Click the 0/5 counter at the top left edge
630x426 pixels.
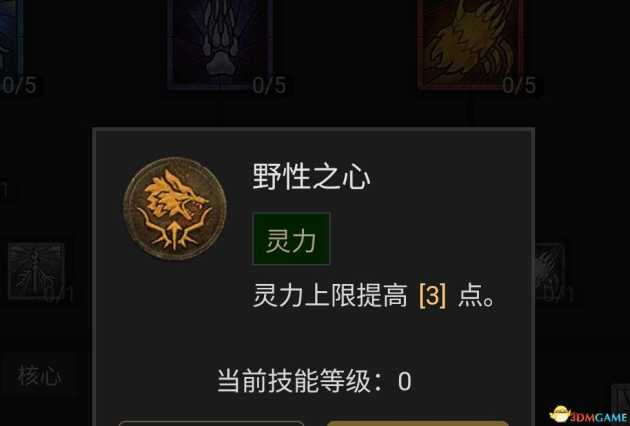coord(19,85)
